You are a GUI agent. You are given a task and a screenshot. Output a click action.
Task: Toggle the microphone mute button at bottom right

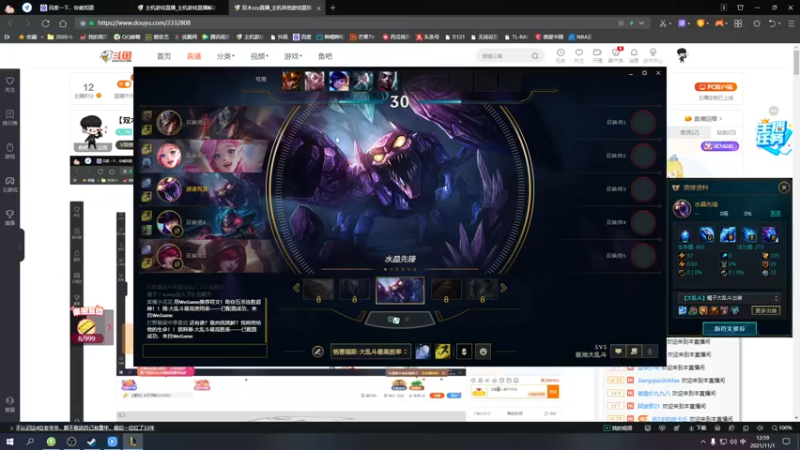(x=650, y=351)
